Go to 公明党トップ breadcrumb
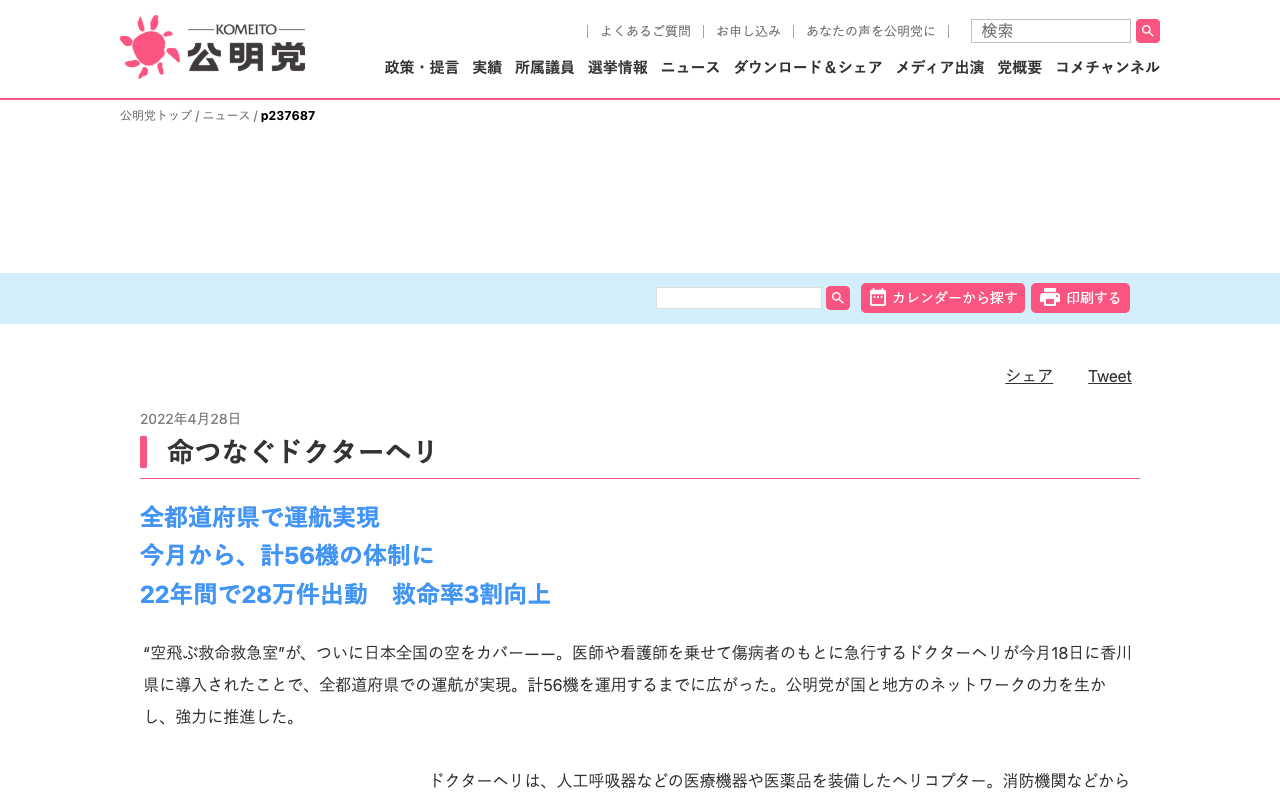Screen dimensions: 1280x800 pyautogui.click(x=156, y=116)
